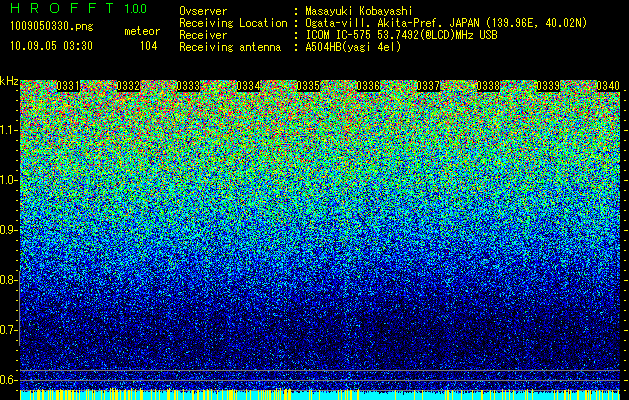Select the 0338 time marker

(x=488, y=86)
